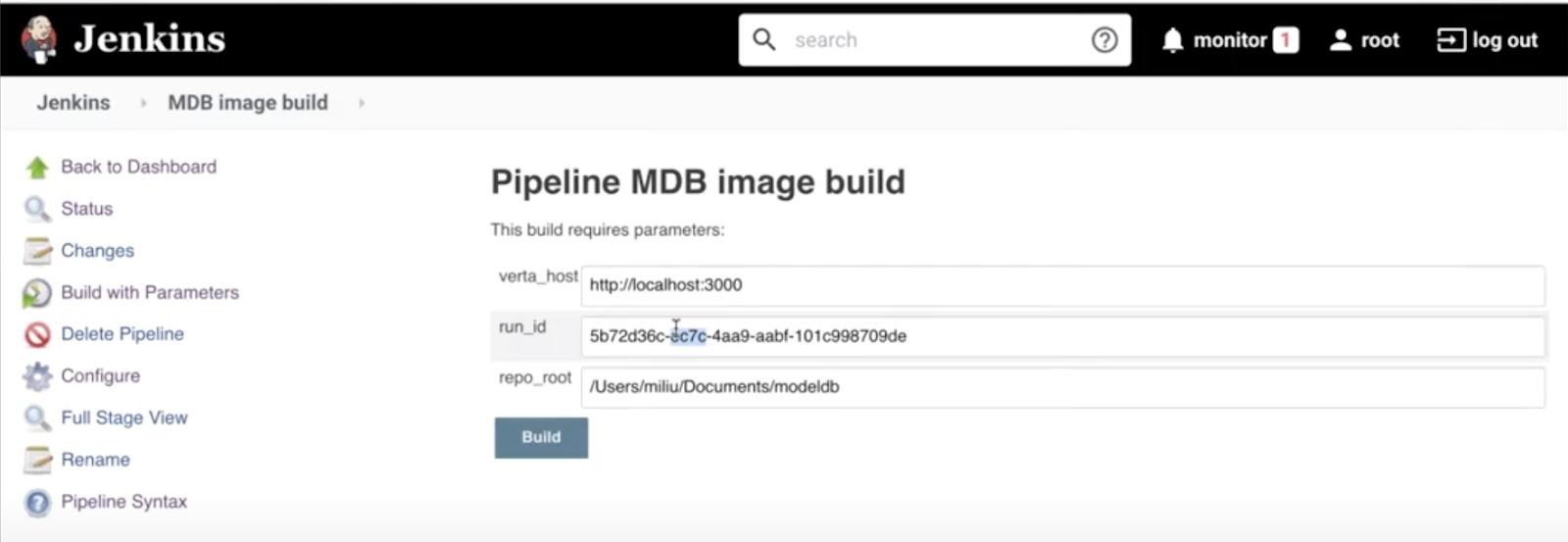Expand the arrow after MDB image build breadcrumb
Image resolution: width=1568 pixels, height=542 pixels.
(x=362, y=103)
